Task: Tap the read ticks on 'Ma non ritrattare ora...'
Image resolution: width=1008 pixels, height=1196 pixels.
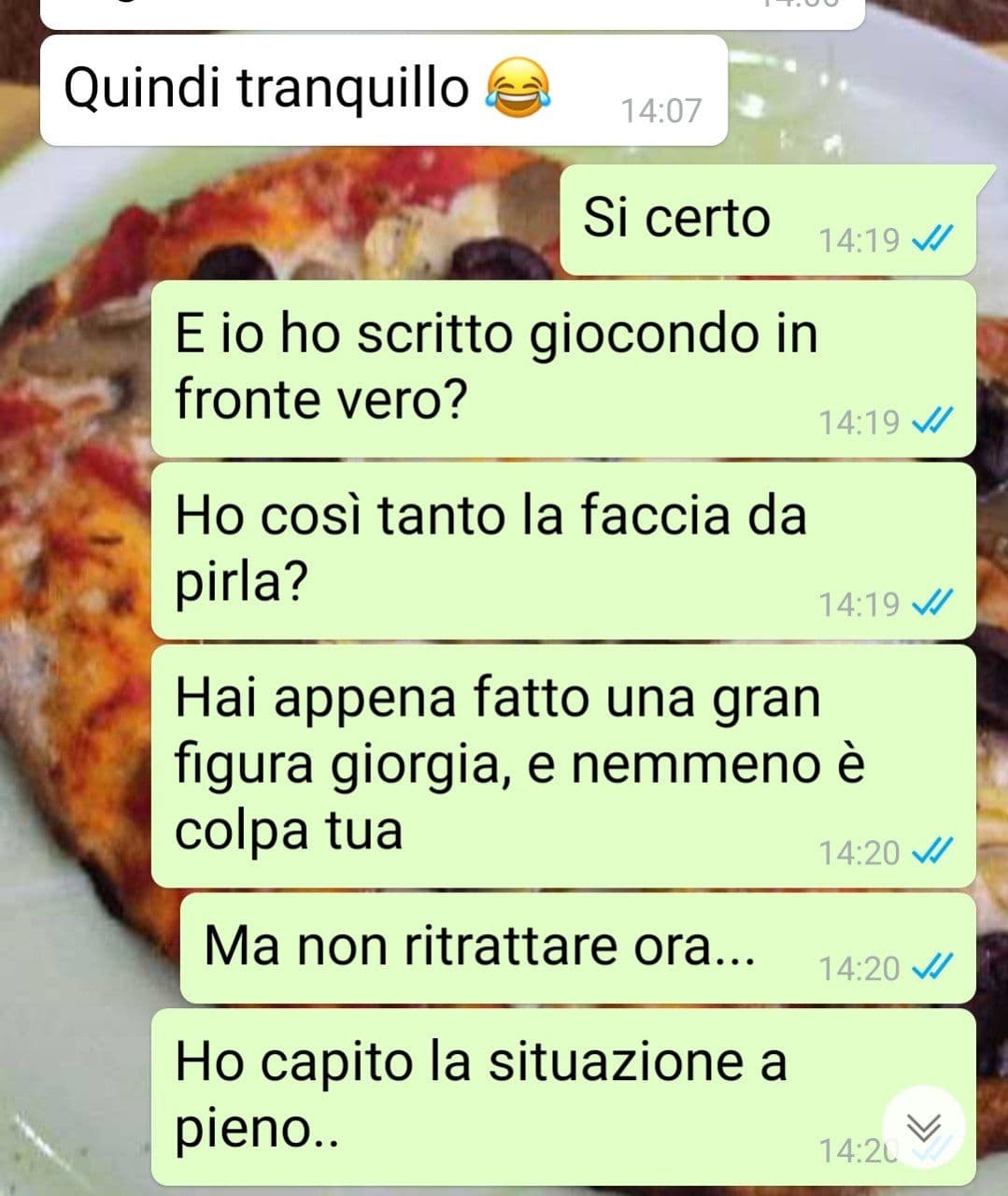Action: coord(931,968)
